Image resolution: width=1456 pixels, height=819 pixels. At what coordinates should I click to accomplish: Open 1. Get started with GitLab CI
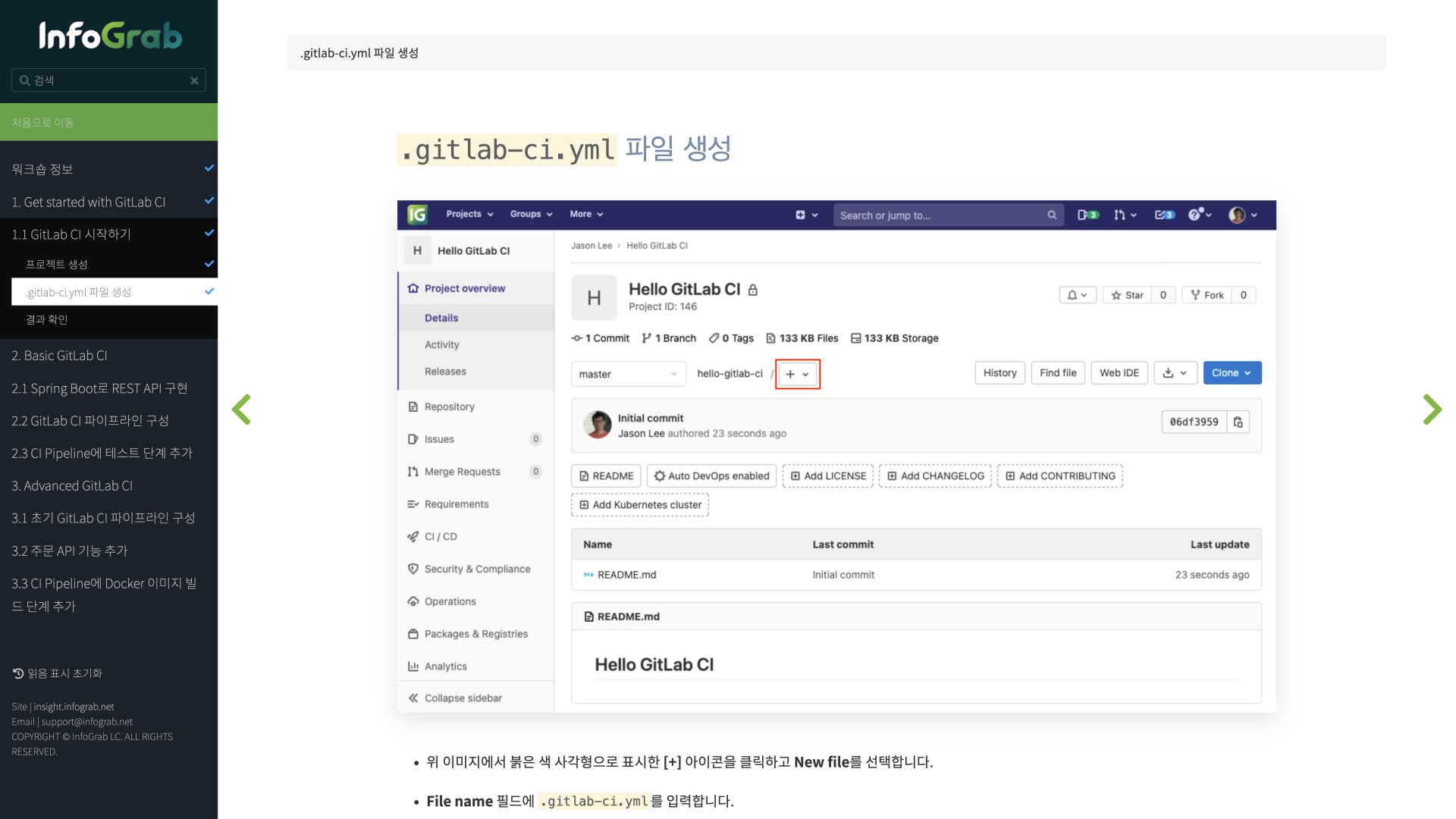108,202
